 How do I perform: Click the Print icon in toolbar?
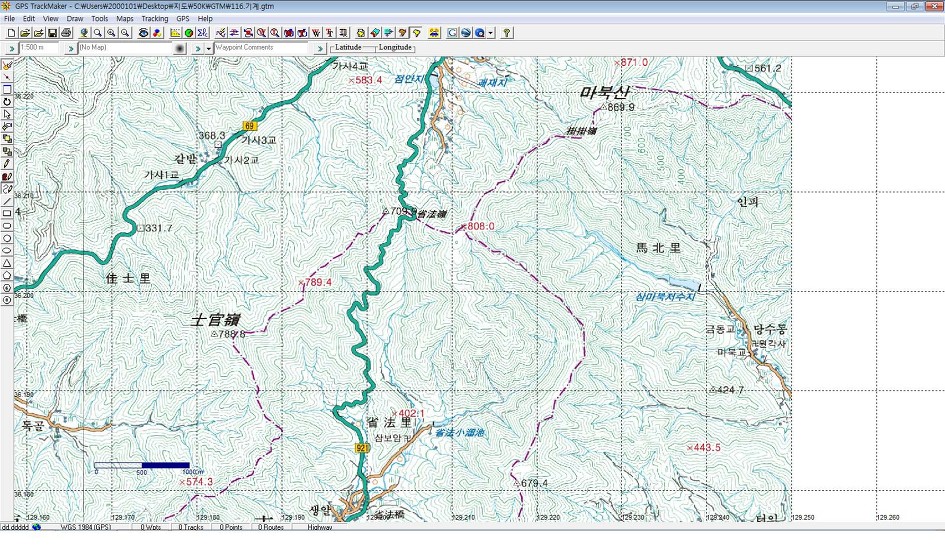66,33
